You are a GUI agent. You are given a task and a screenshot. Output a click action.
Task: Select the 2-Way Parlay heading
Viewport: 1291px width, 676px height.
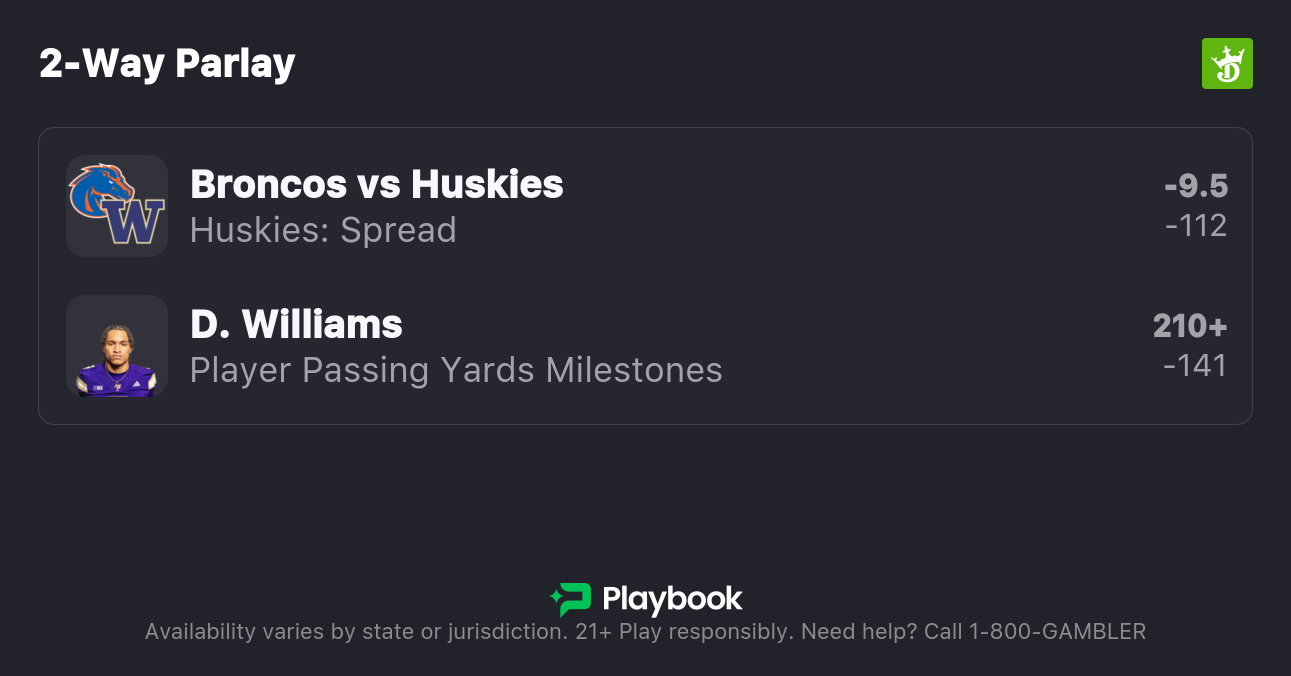pyautogui.click(x=167, y=64)
